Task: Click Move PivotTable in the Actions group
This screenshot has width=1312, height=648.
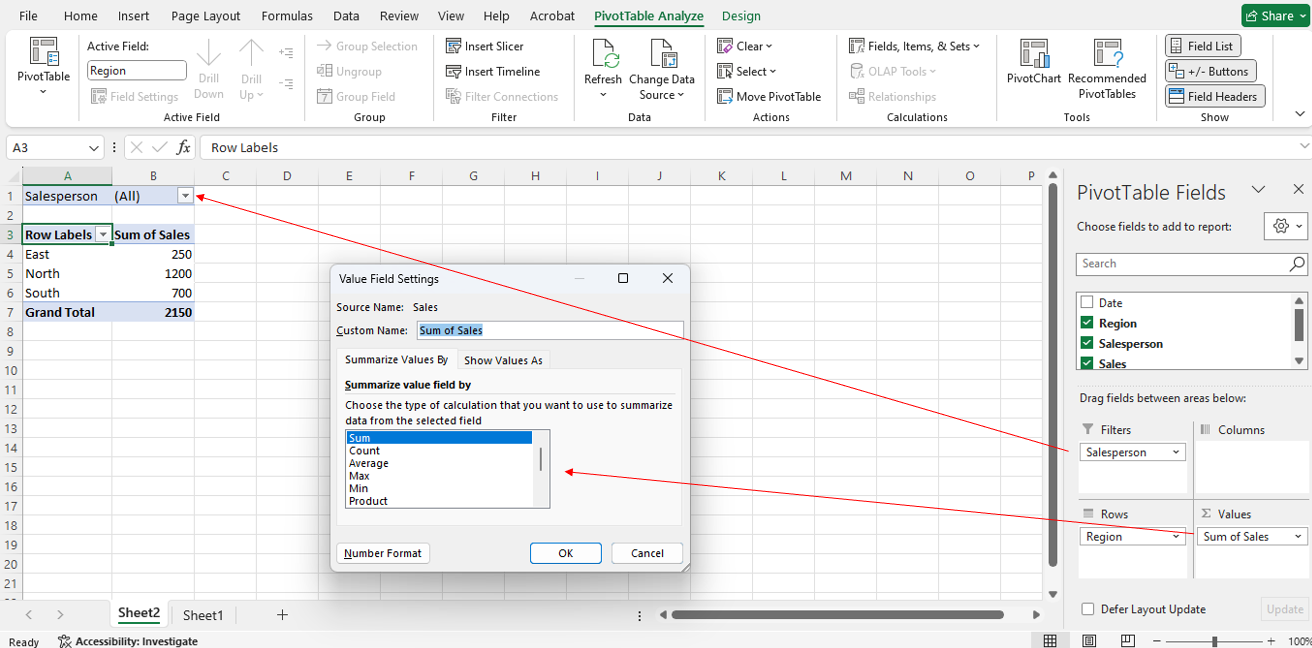Action: (769, 96)
